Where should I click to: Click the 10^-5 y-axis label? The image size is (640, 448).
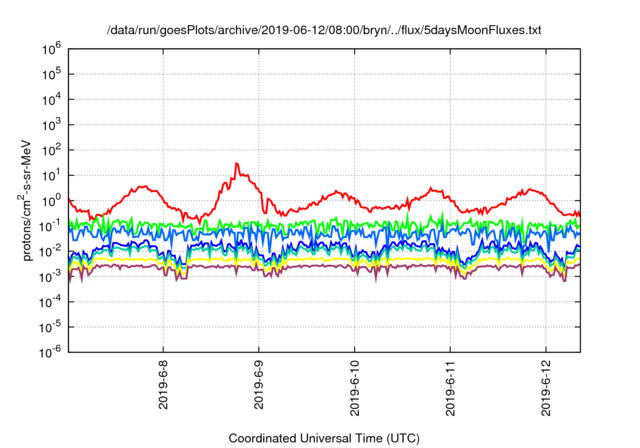[x=50, y=328]
